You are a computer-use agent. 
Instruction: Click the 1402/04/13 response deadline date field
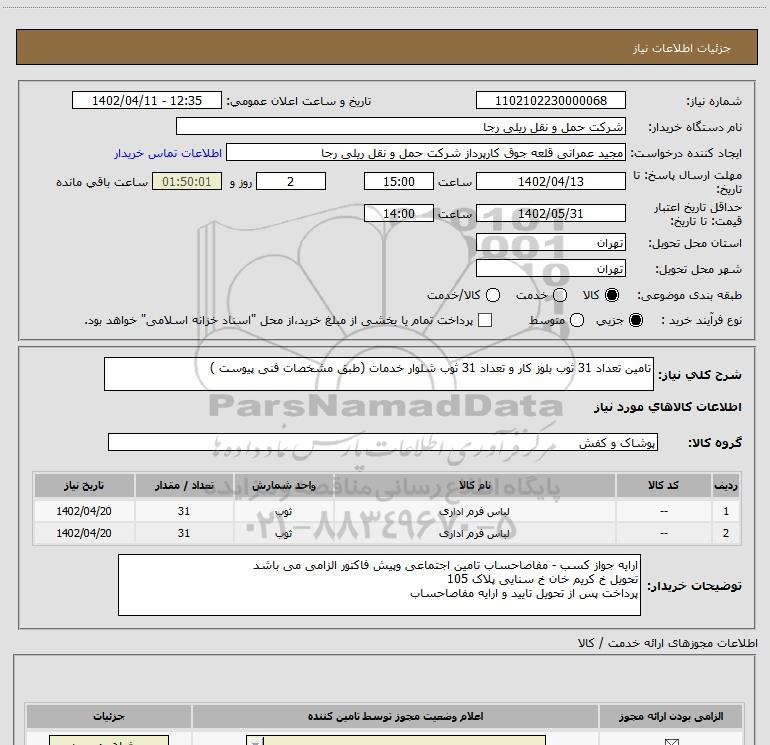pos(550,181)
